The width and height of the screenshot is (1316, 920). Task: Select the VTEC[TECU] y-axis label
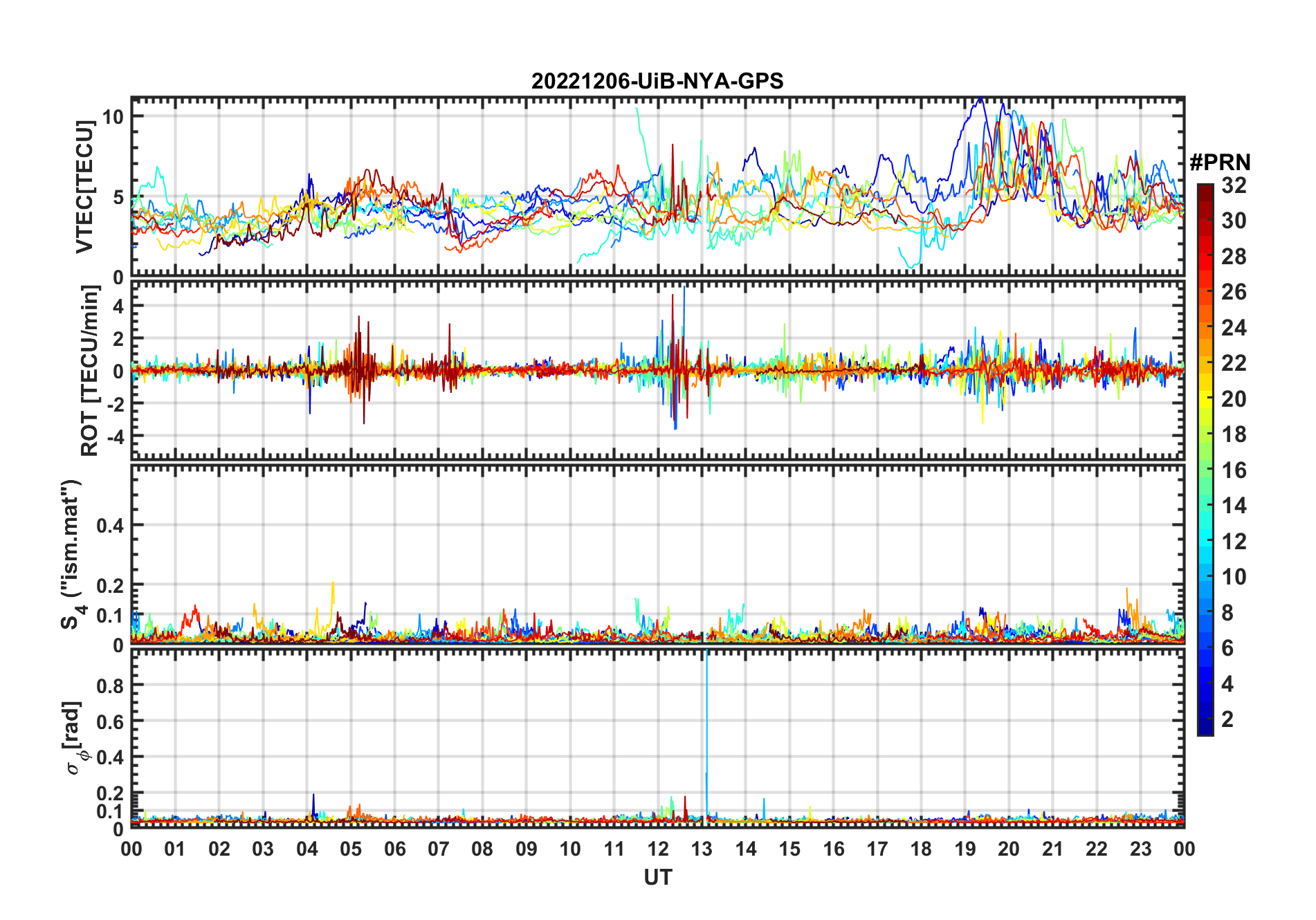click(x=84, y=187)
